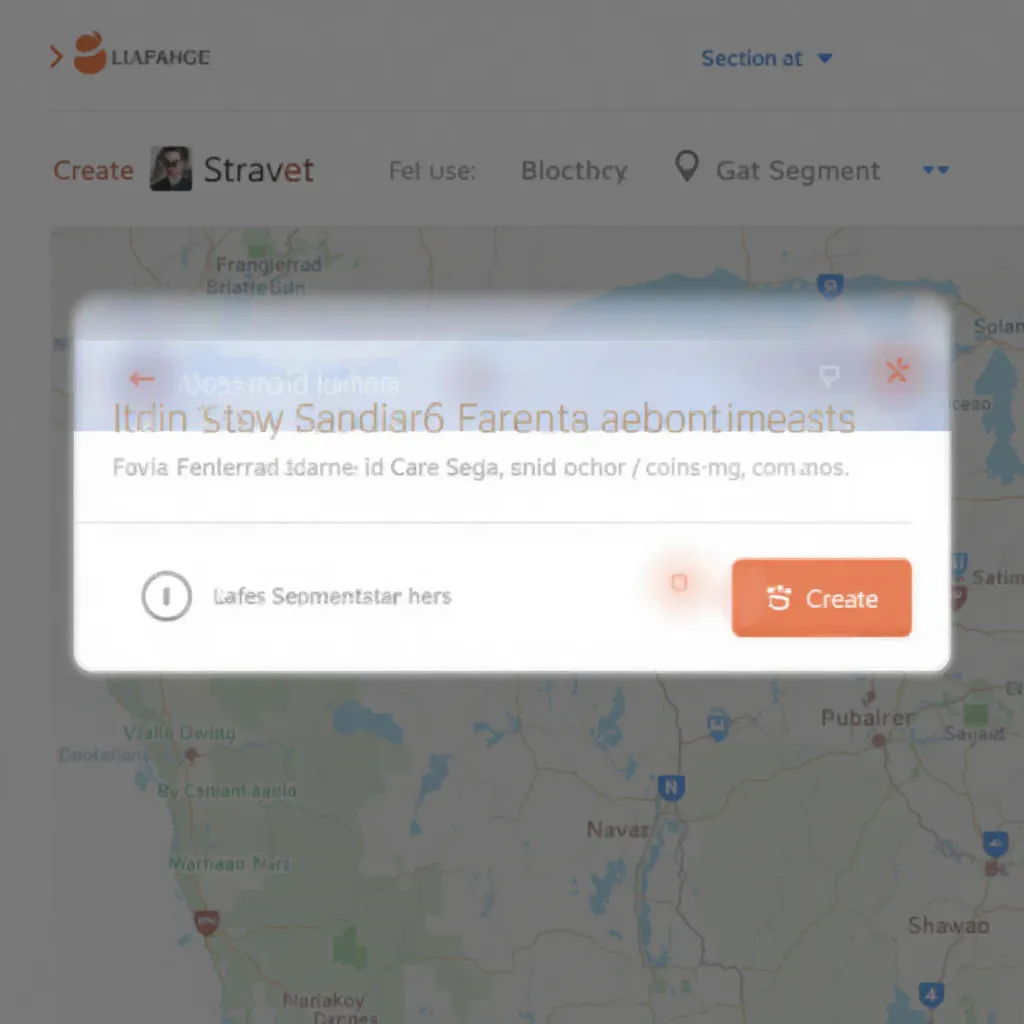Click the Fel use label in toolbar
This screenshot has width=1024, height=1024.
(432, 171)
